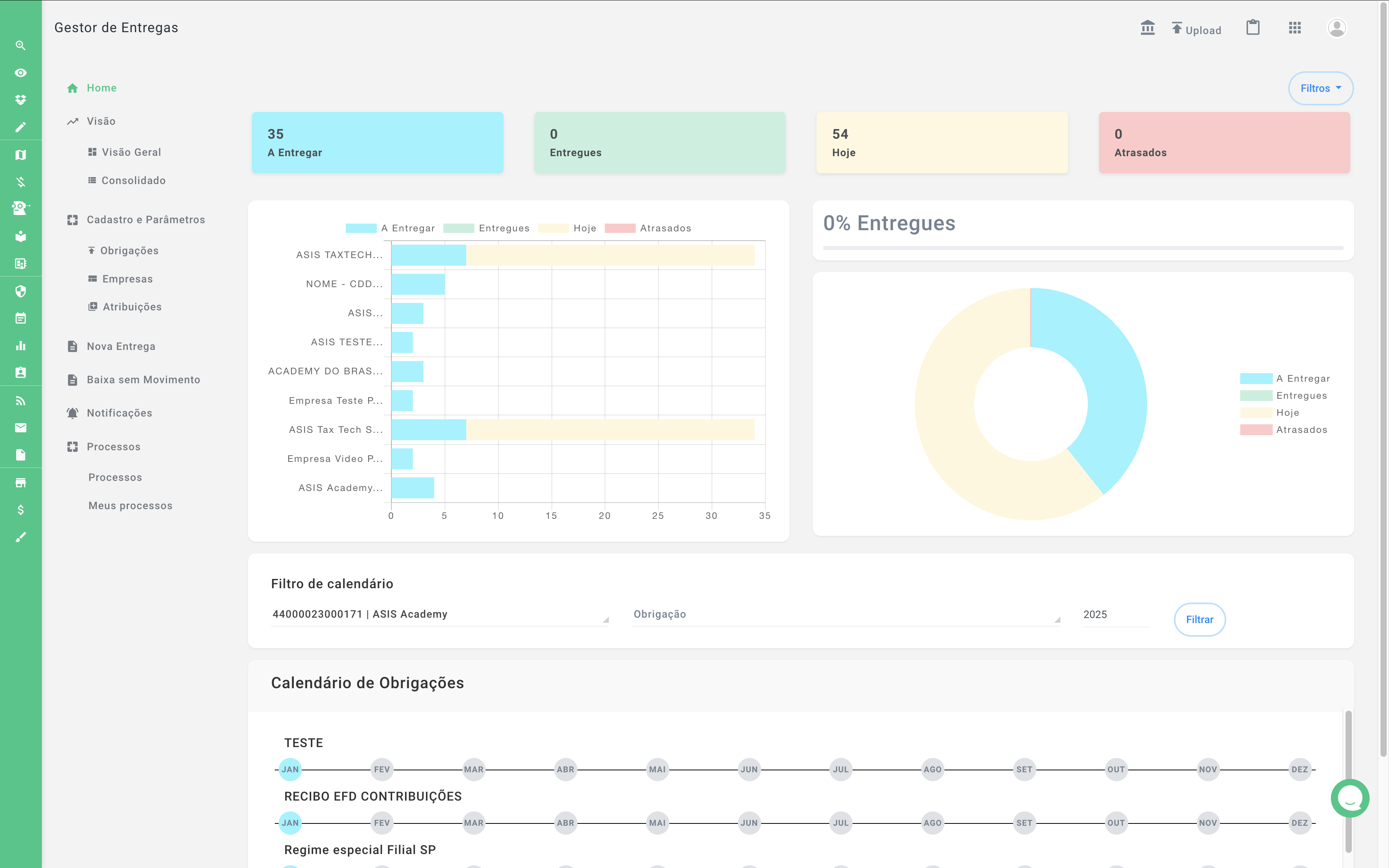
Task: Open the calendar note icon in sidebar
Action: tap(21, 318)
